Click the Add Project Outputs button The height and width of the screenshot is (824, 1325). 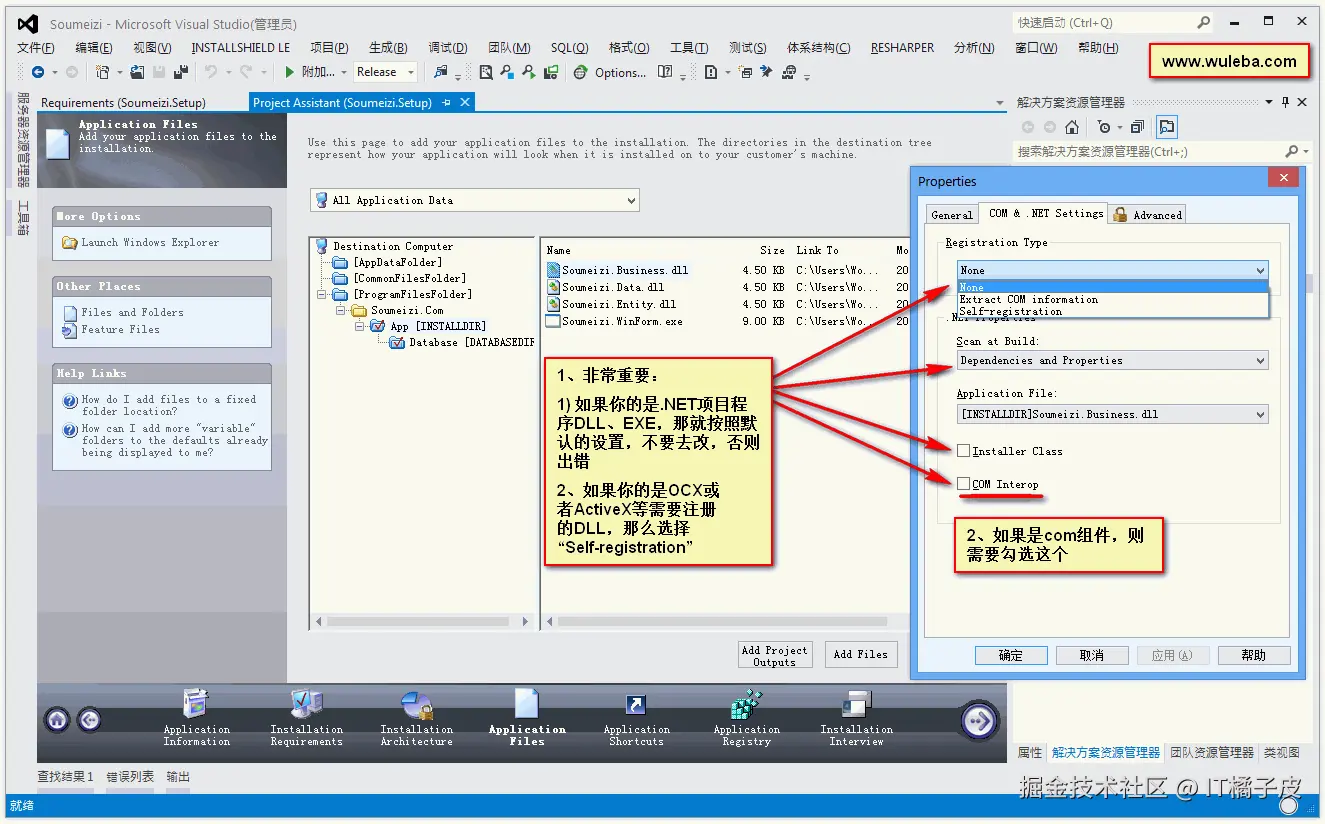(x=775, y=654)
